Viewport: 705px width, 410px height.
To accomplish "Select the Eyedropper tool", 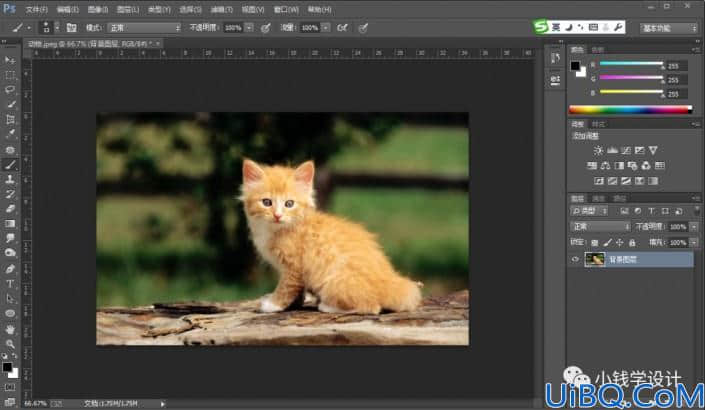I will [x=10, y=134].
